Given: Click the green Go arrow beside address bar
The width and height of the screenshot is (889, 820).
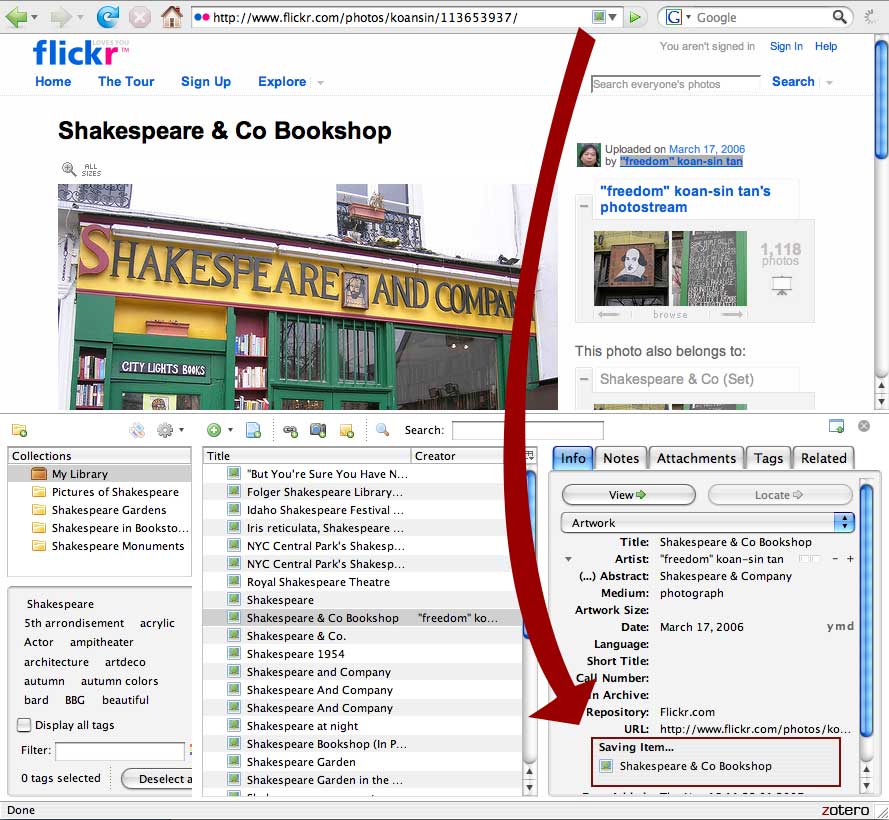Looking at the screenshot, I should coord(635,17).
